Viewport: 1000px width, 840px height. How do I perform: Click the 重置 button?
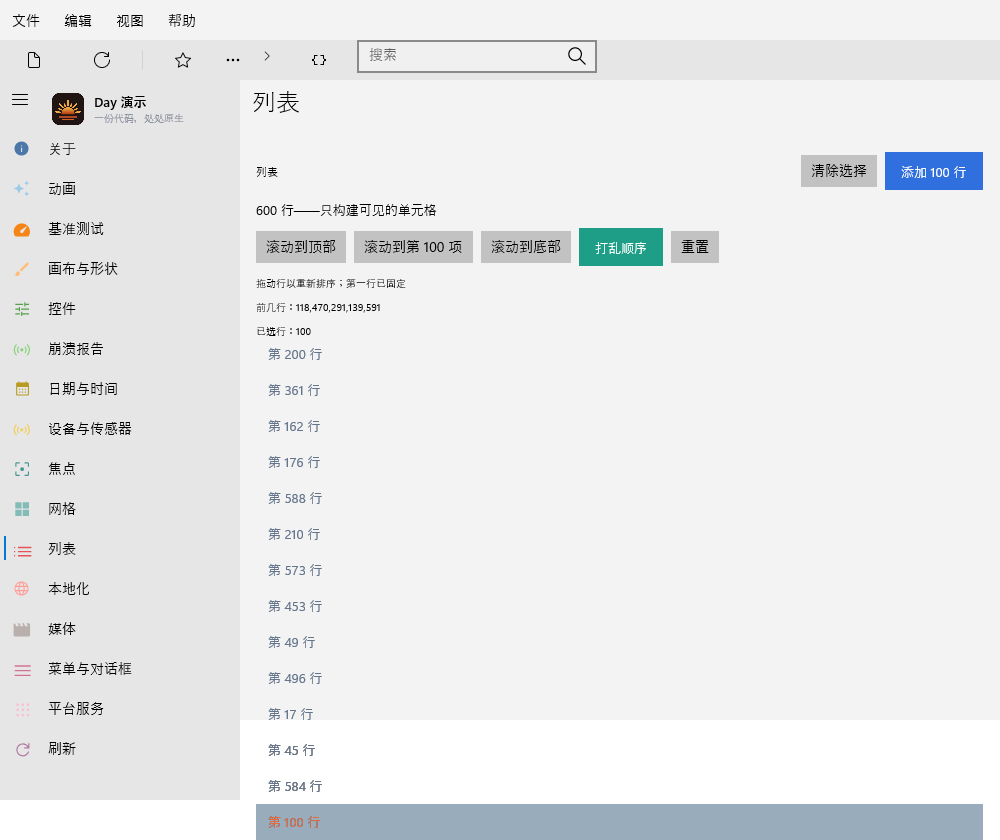695,247
